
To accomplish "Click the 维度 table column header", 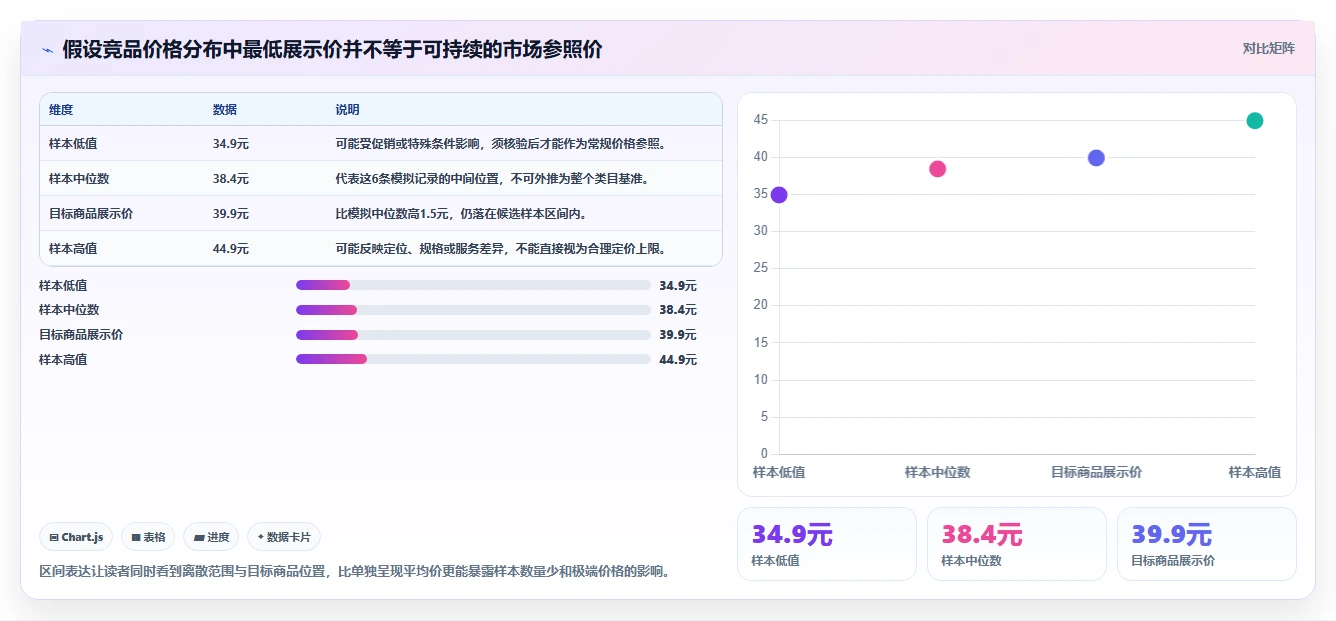I will 61,110.
